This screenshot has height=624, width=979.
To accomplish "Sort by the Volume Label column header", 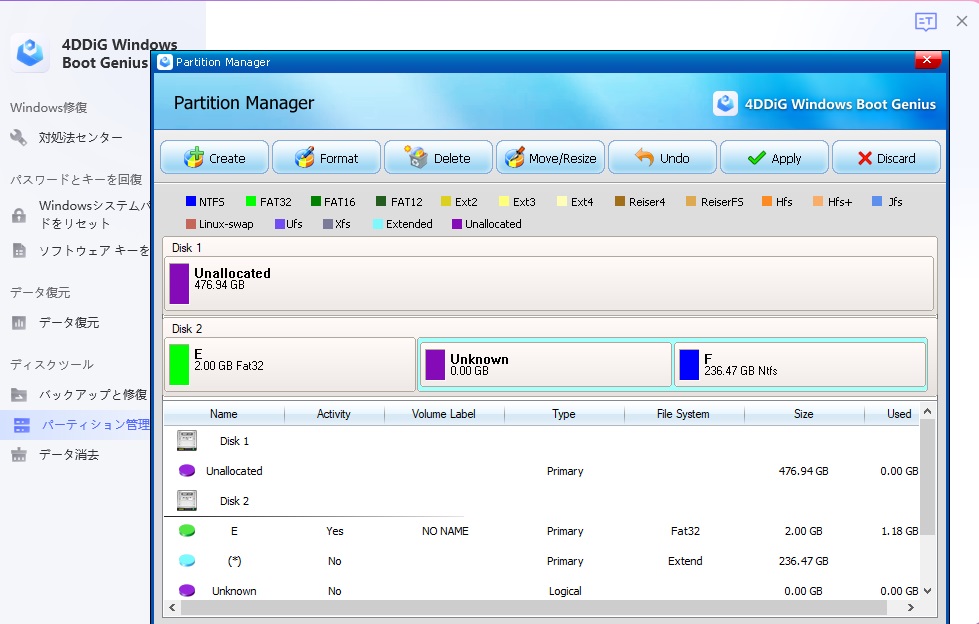I will [444, 414].
